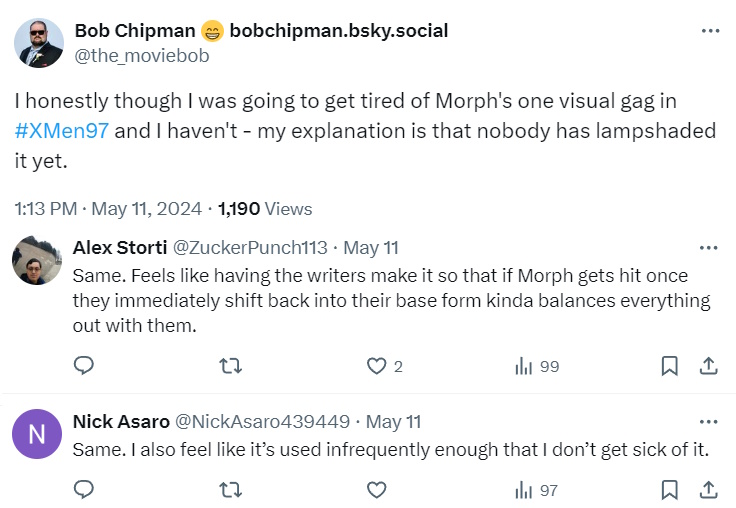736x508 pixels.
Task: Open more options on Alex Storti's reply
Action: click(708, 247)
